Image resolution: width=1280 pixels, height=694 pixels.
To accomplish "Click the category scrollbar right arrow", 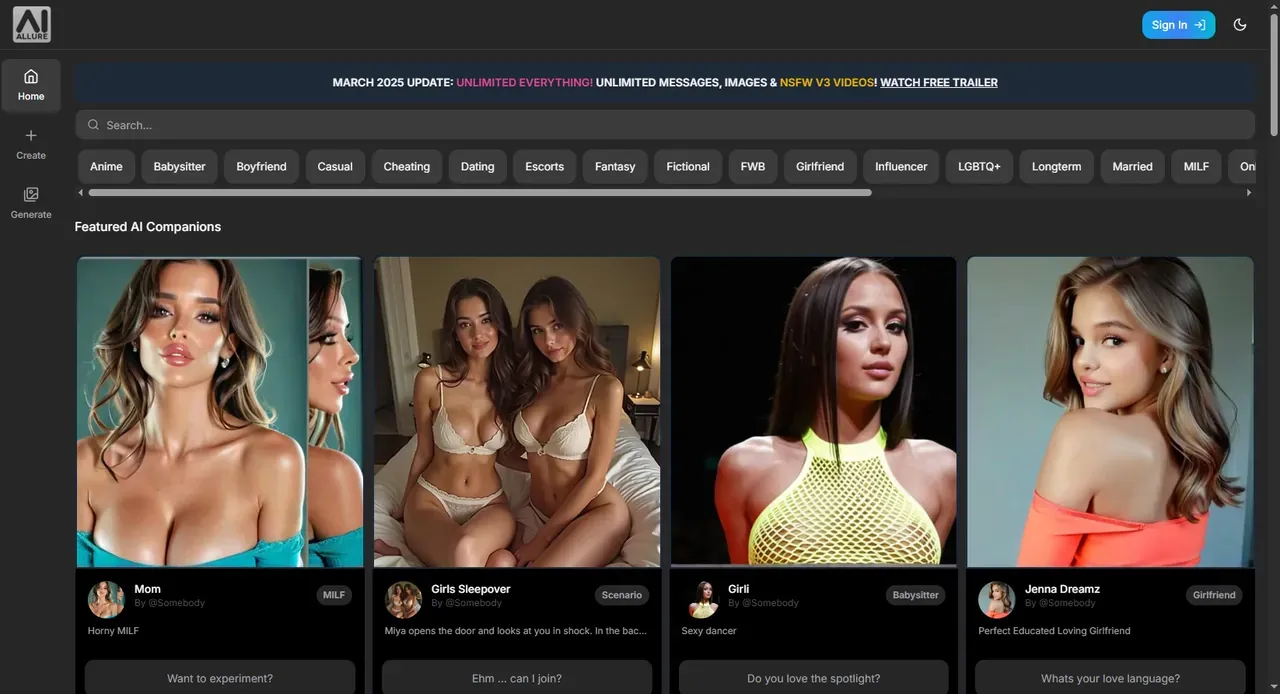I will tap(1248, 192).
